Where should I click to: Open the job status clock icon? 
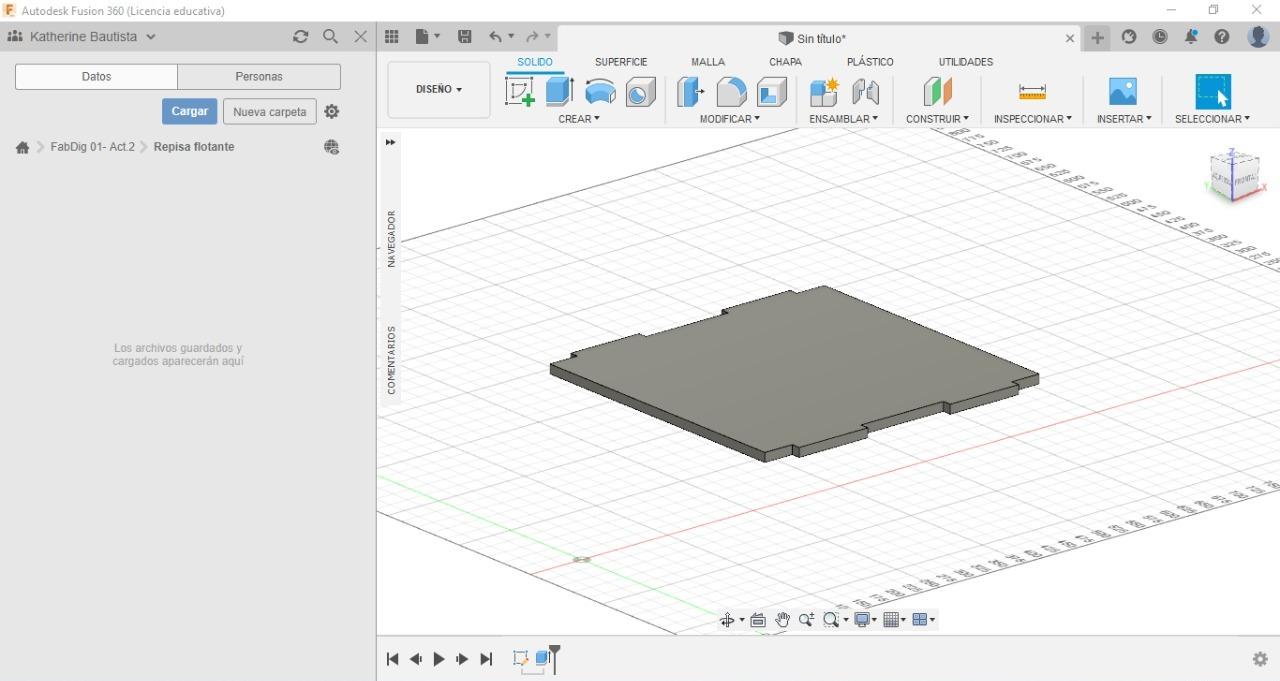tap(1160, 37)
